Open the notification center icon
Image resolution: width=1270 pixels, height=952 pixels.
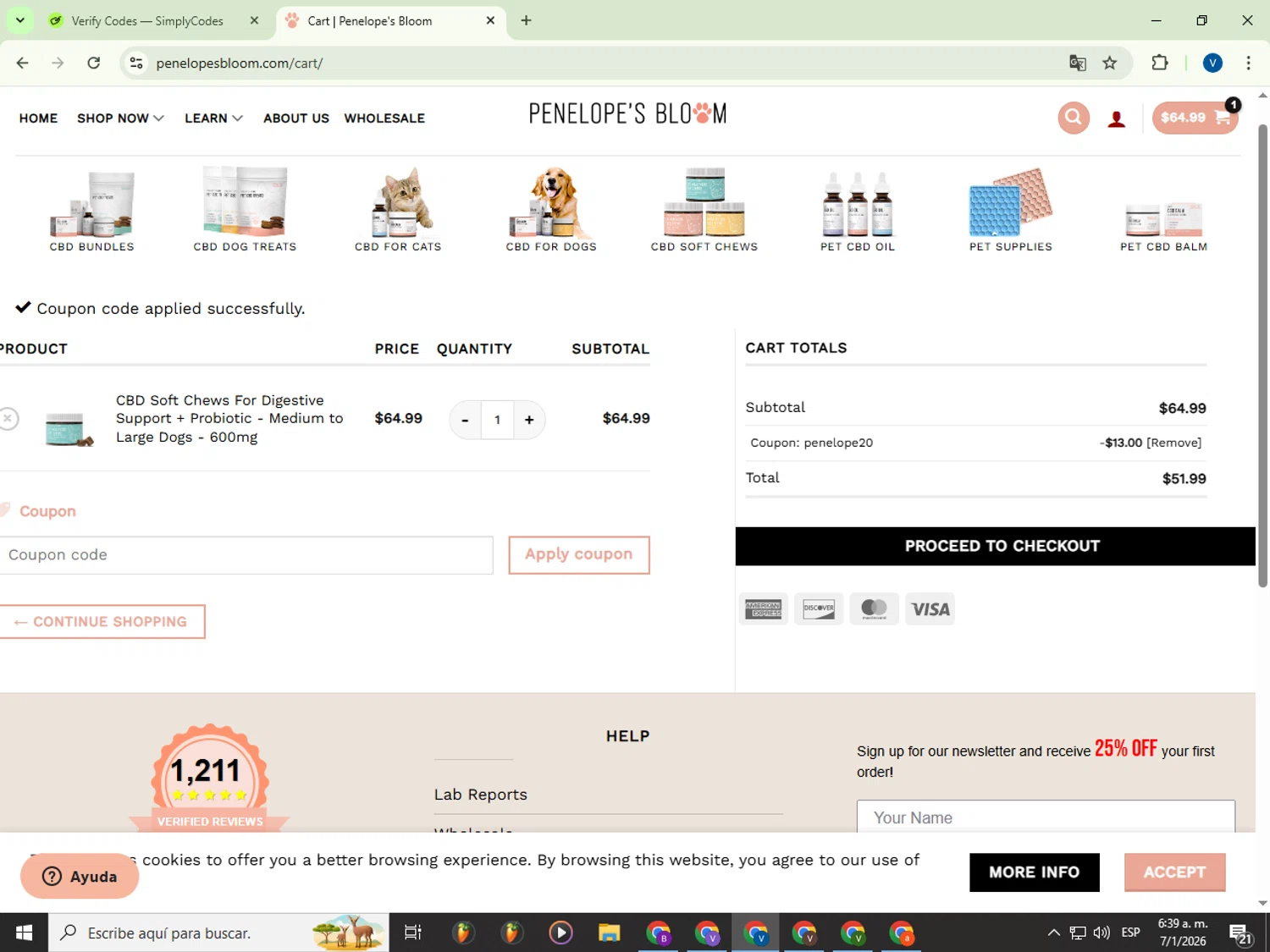coord(1241,933)
